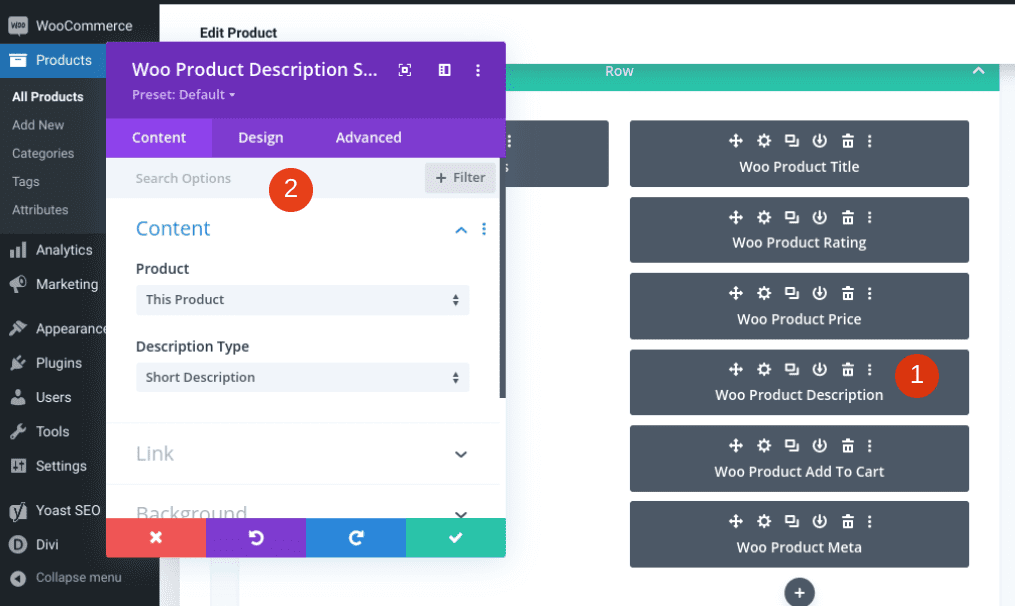Expand the settings modal to fullscreen
The height and width of the screenshot is (606, 1015).
pos(404,70)
